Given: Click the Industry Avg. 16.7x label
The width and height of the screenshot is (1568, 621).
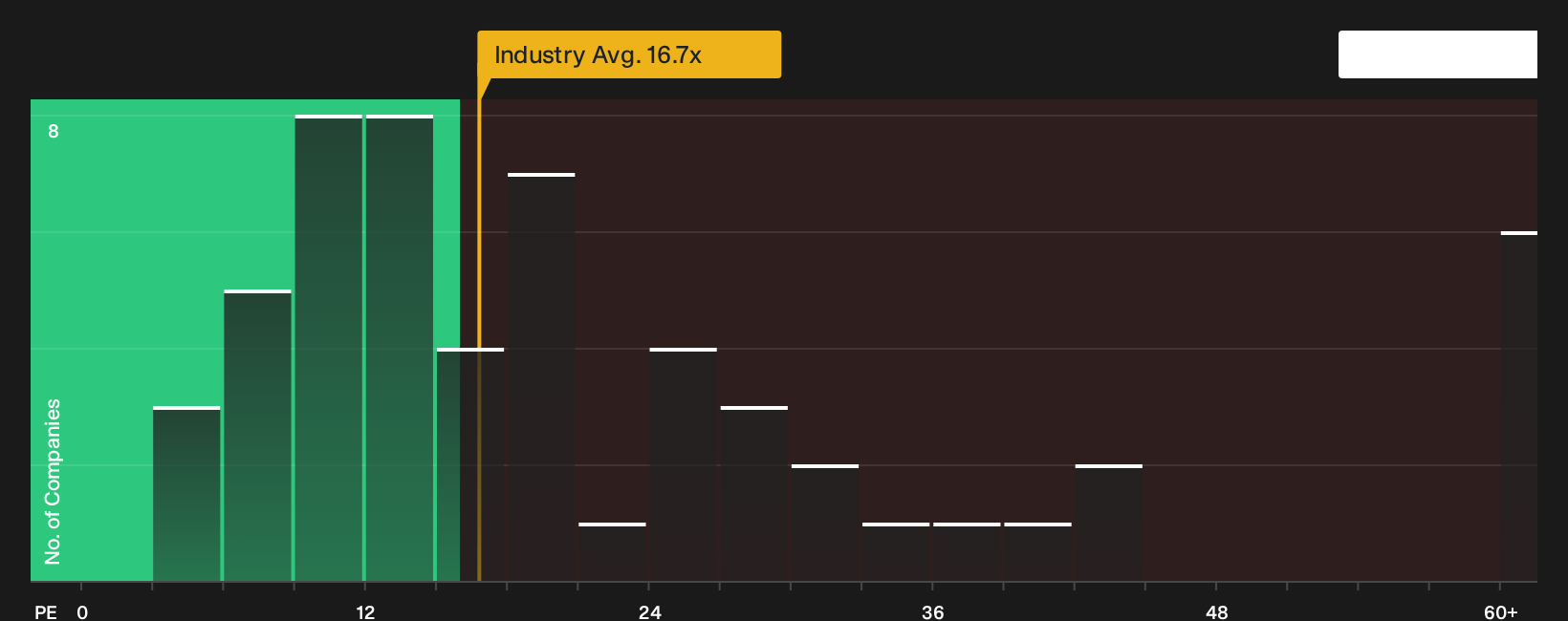Looking at the screenshot, I should click(x=629, y=54).
